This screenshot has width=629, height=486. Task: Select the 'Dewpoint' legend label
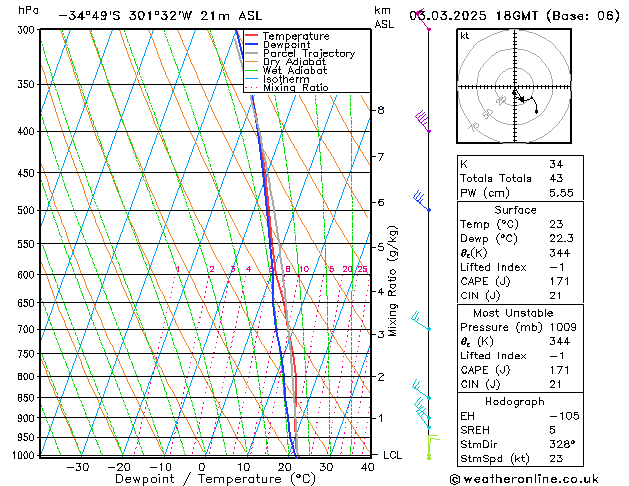[x=286, y=45]
